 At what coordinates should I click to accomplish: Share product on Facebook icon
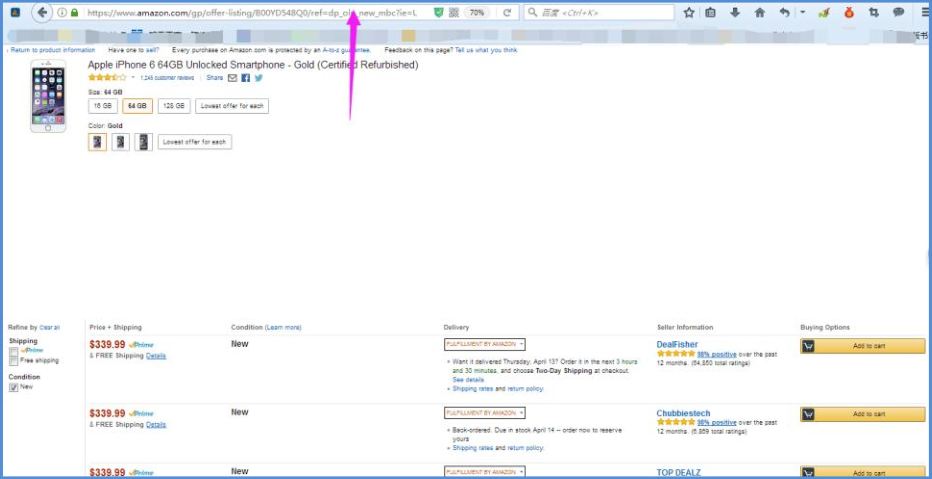246,77
